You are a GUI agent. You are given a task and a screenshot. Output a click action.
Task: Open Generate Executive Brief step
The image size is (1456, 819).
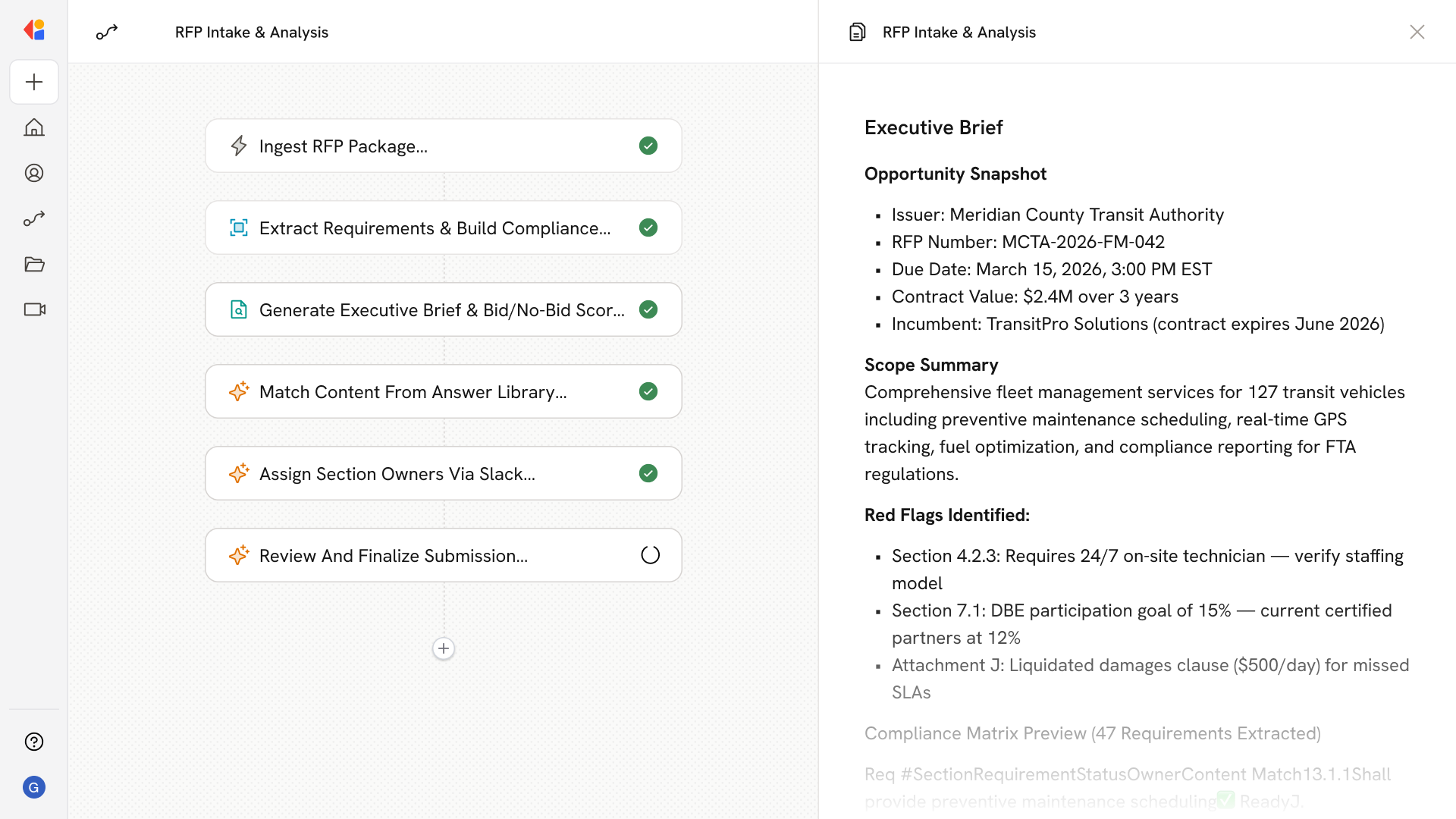pos(443,309)
